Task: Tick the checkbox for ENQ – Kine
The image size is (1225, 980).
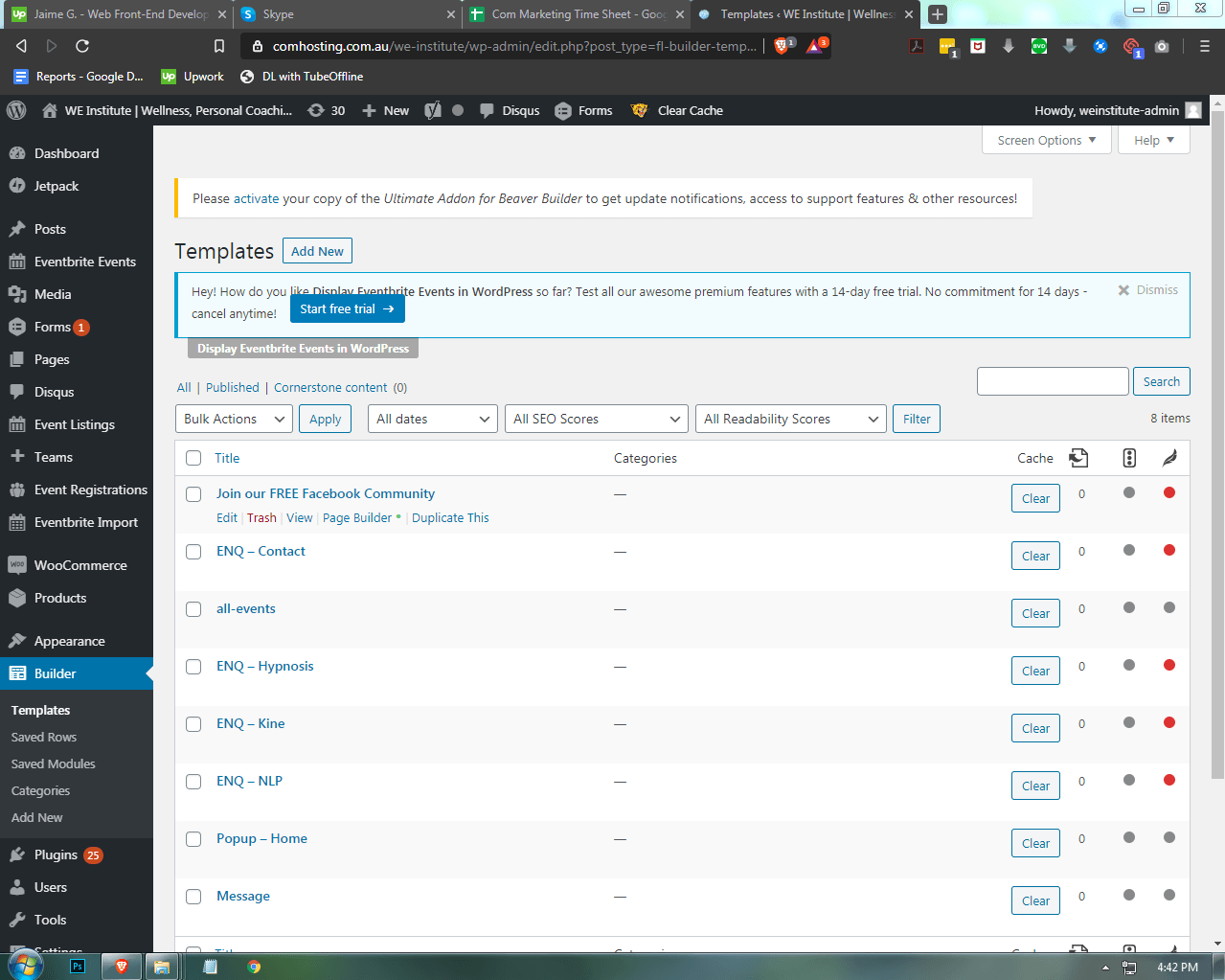Action: [x=193, y=724]
